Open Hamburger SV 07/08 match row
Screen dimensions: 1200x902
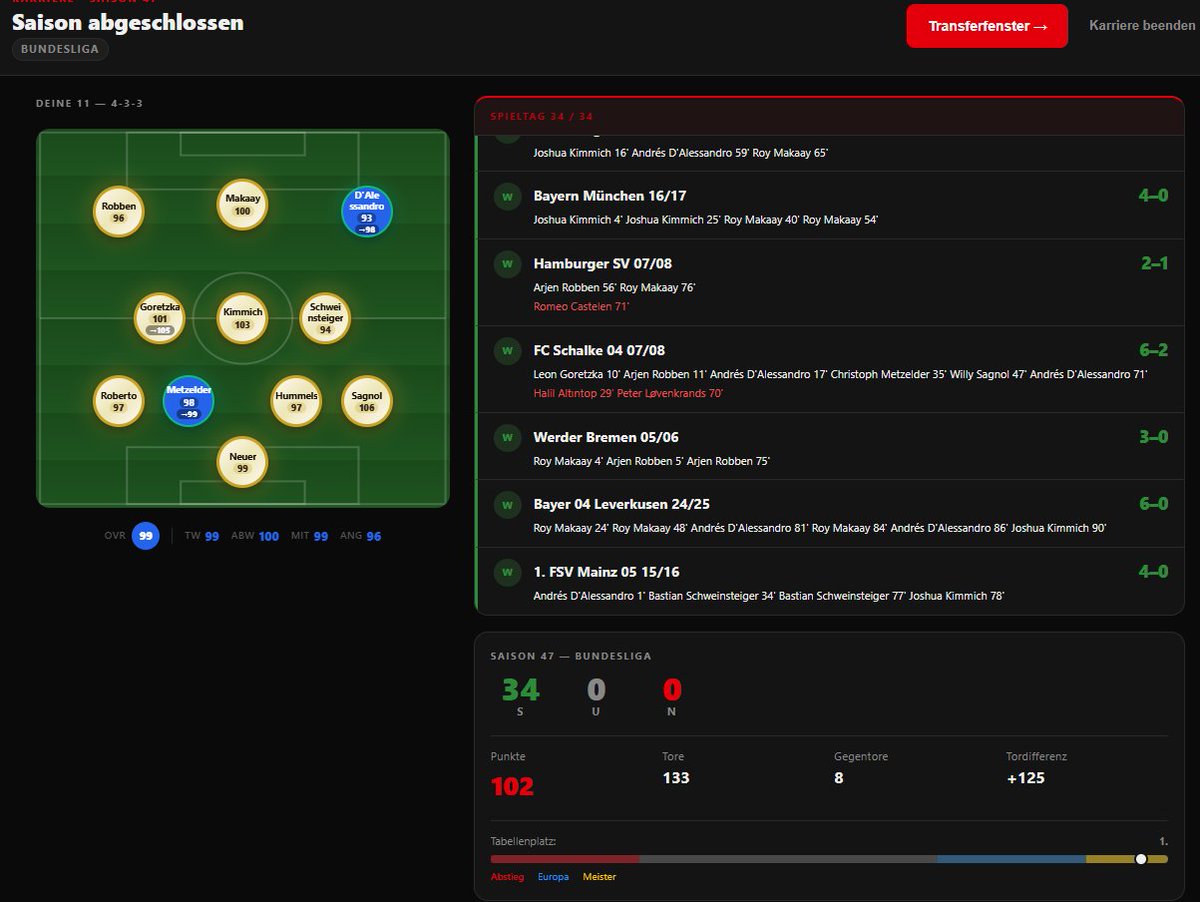click(830, 283)
